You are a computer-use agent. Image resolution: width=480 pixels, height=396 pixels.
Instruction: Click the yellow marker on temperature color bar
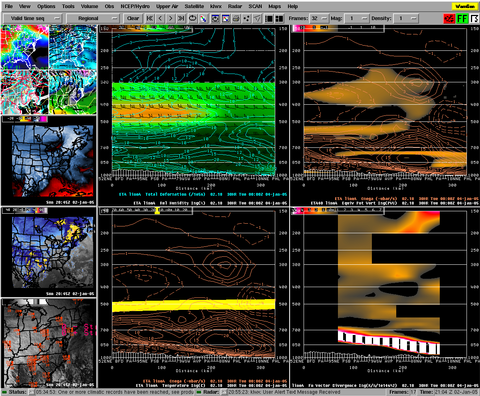point(157,210)
